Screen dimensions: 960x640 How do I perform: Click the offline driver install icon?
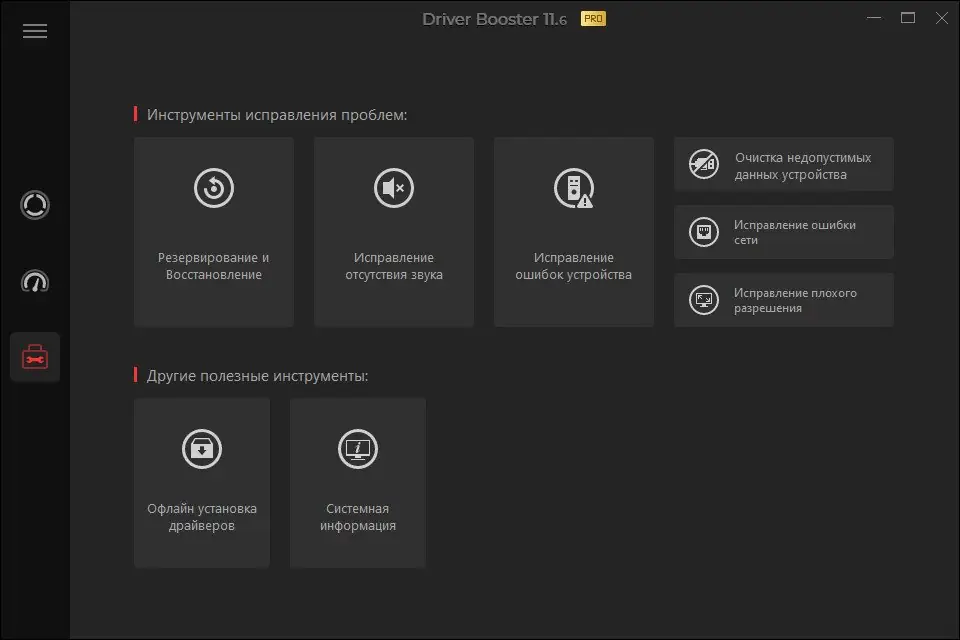201,449
